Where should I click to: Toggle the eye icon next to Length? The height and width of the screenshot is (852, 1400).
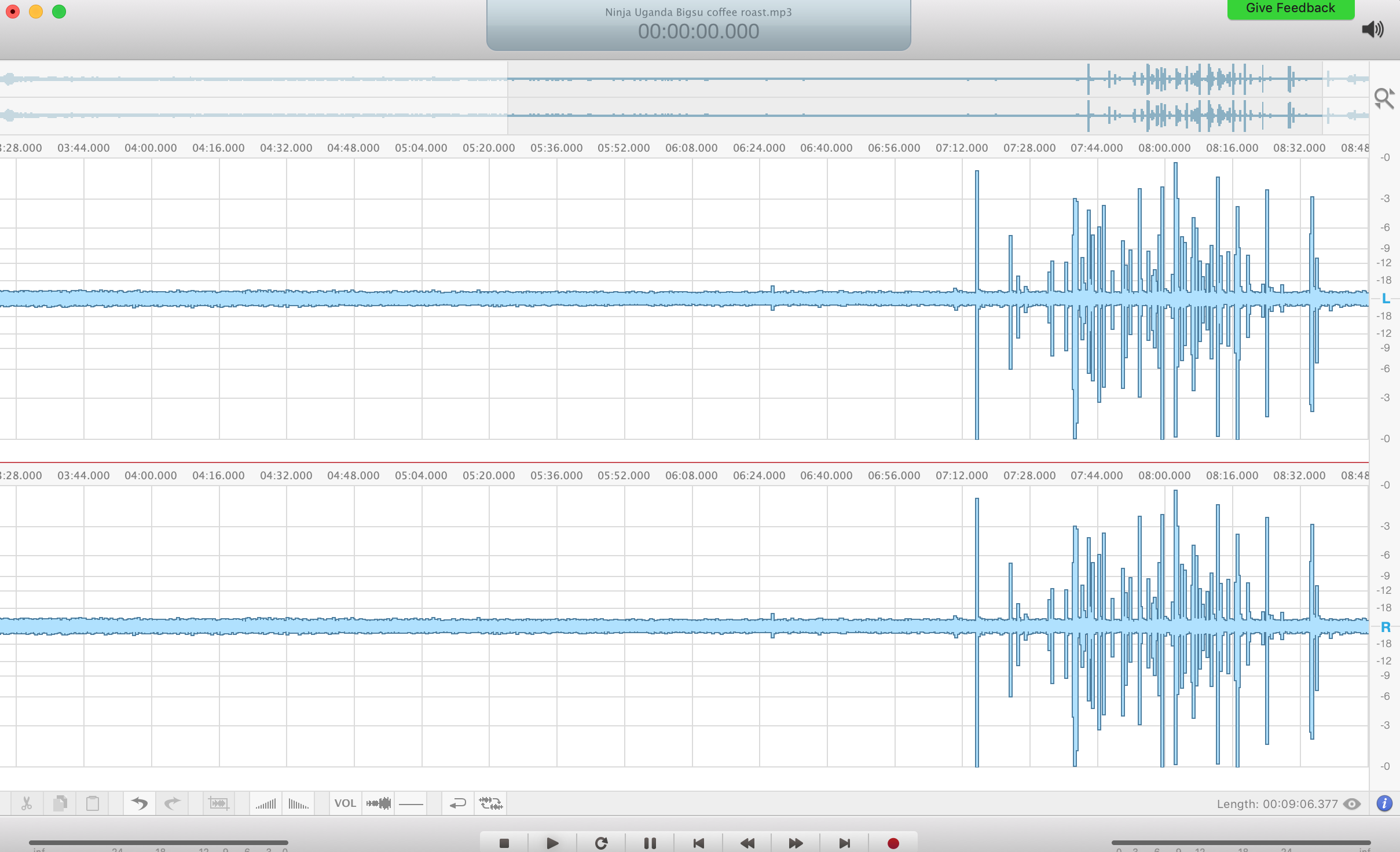coord(1352,804)
